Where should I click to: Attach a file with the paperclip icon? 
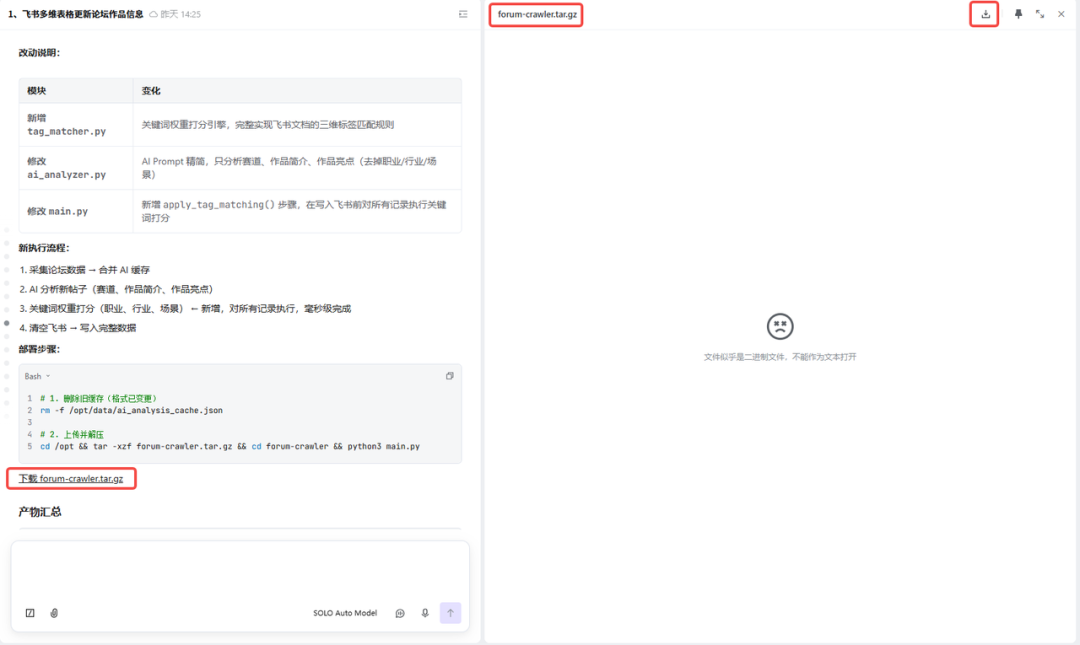click(x=54, y=613)
